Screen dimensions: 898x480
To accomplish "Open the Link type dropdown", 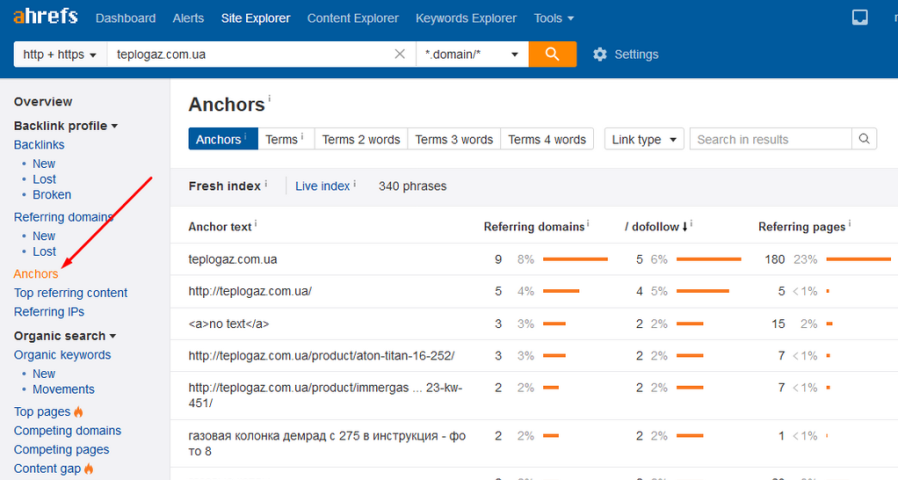I will [x=644, y=139].
